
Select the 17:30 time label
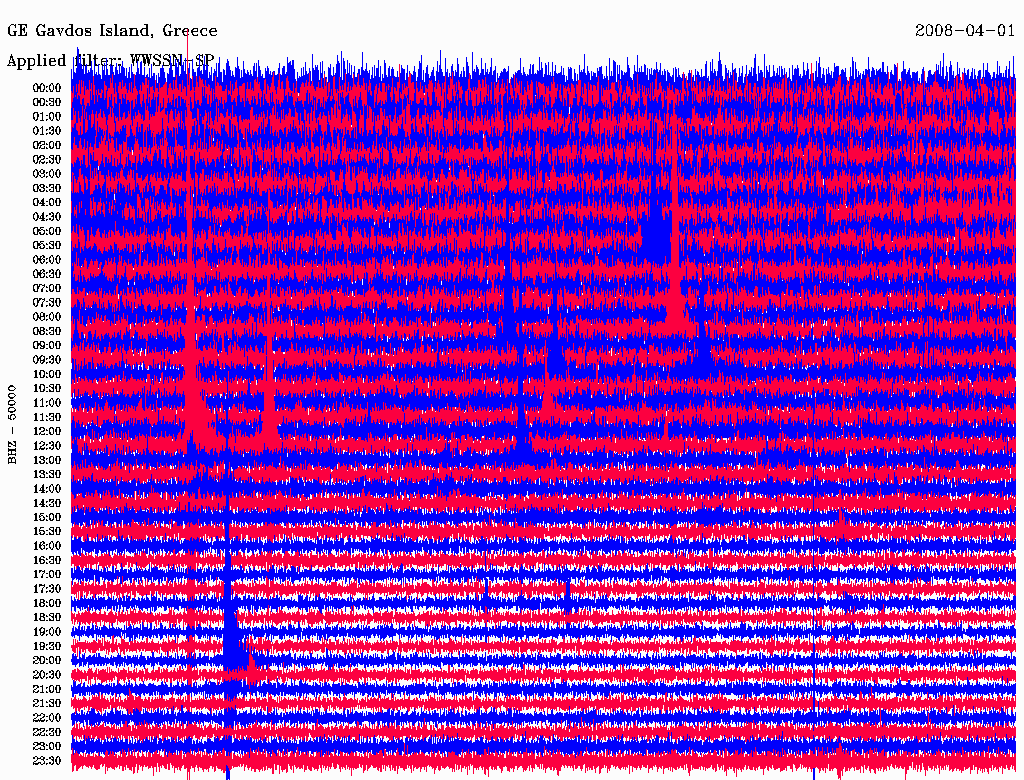tap(47, 589)
